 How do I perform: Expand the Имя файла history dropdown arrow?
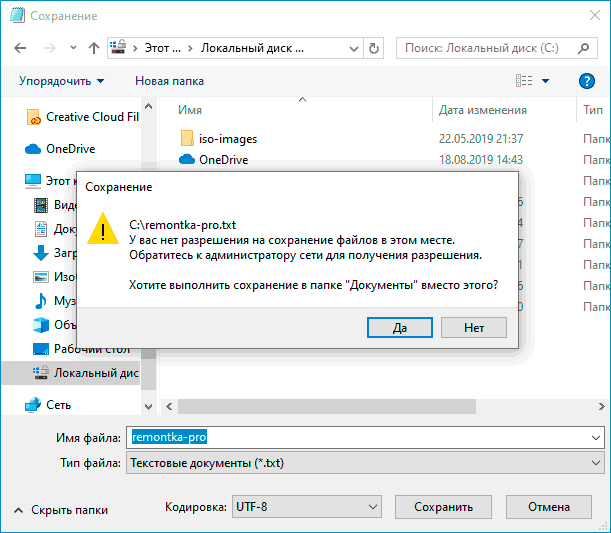595,438
